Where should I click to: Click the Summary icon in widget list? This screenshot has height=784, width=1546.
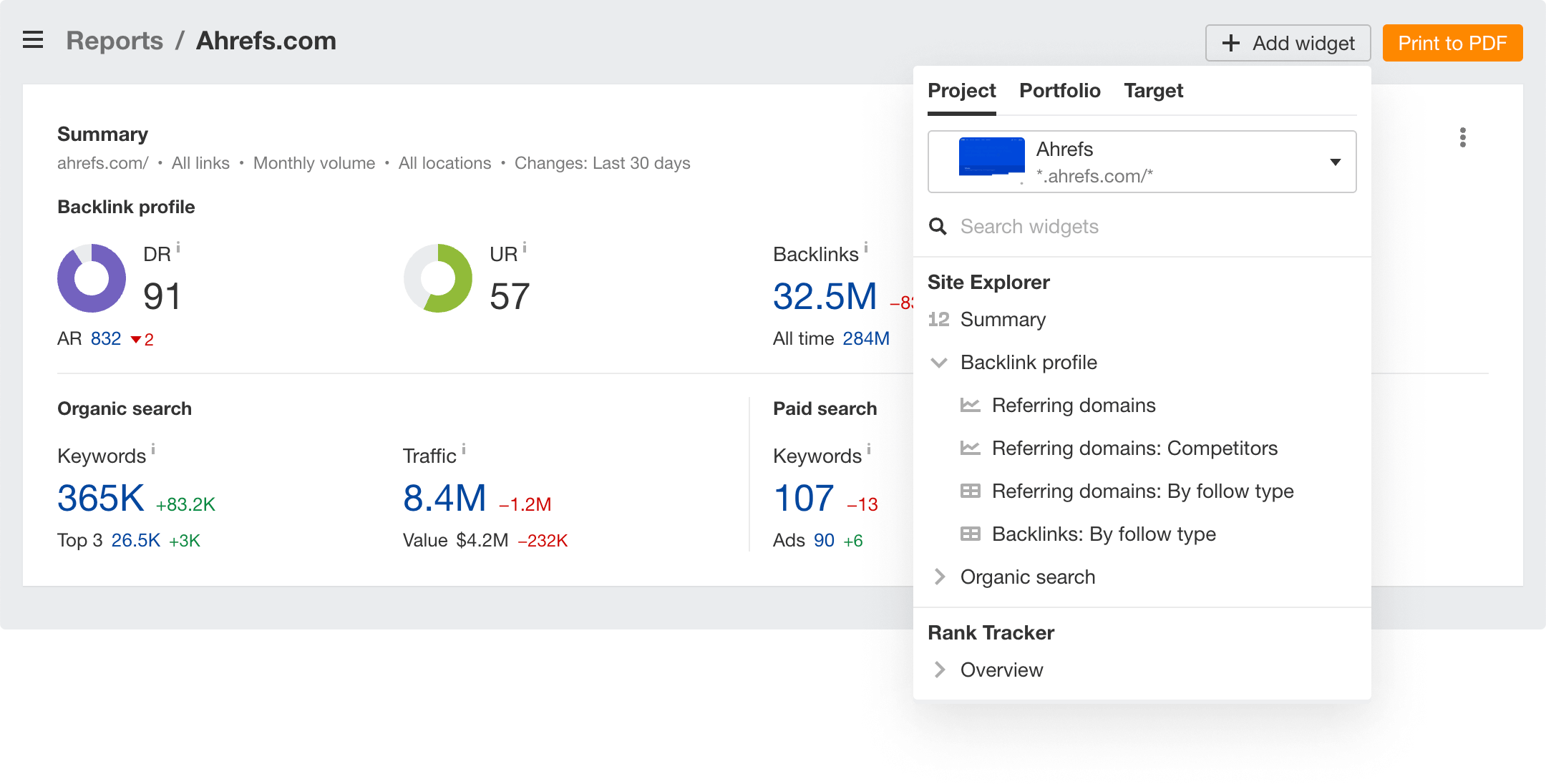point(938,320)
